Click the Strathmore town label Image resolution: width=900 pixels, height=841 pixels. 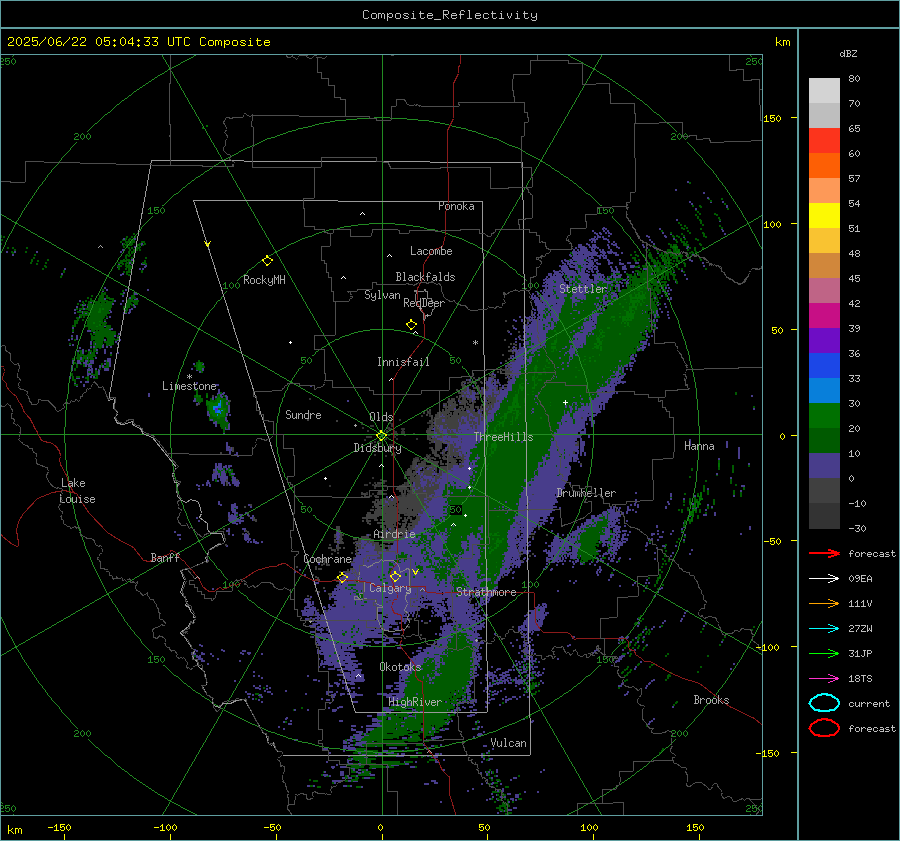pyautogui.click(x=486, y=592)
